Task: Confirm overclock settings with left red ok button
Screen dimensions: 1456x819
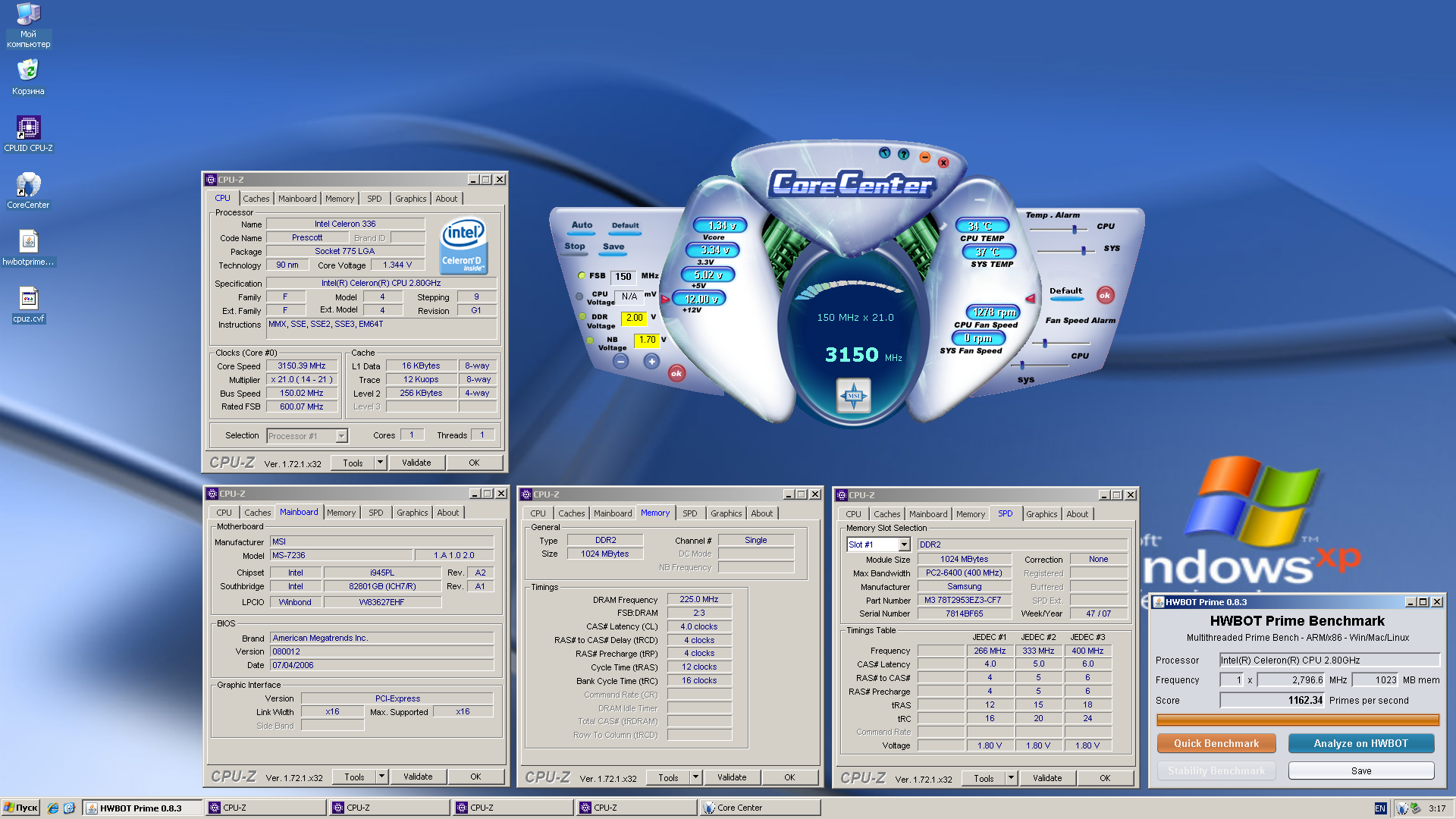Action: 676,373
